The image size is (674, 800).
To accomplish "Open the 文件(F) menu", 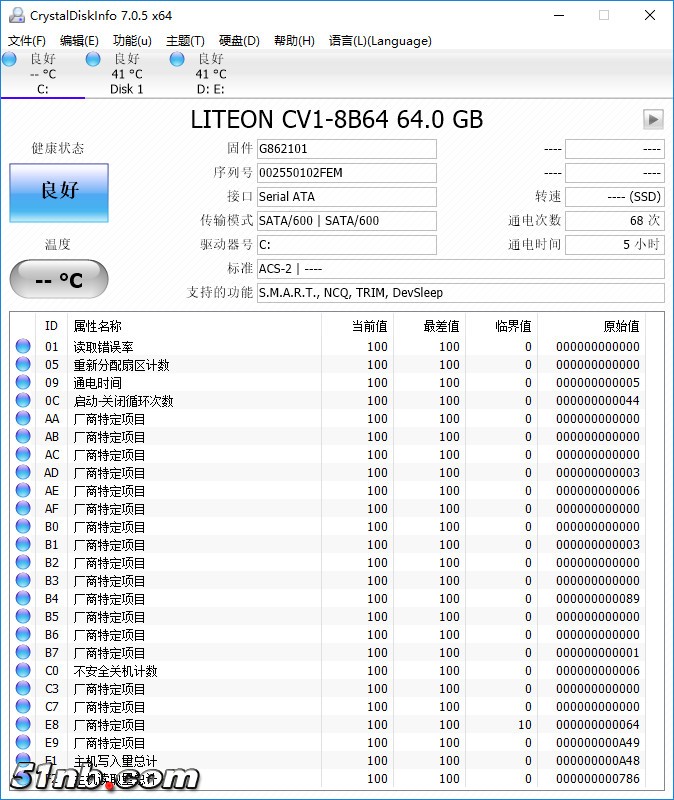I will click(27, 41).
